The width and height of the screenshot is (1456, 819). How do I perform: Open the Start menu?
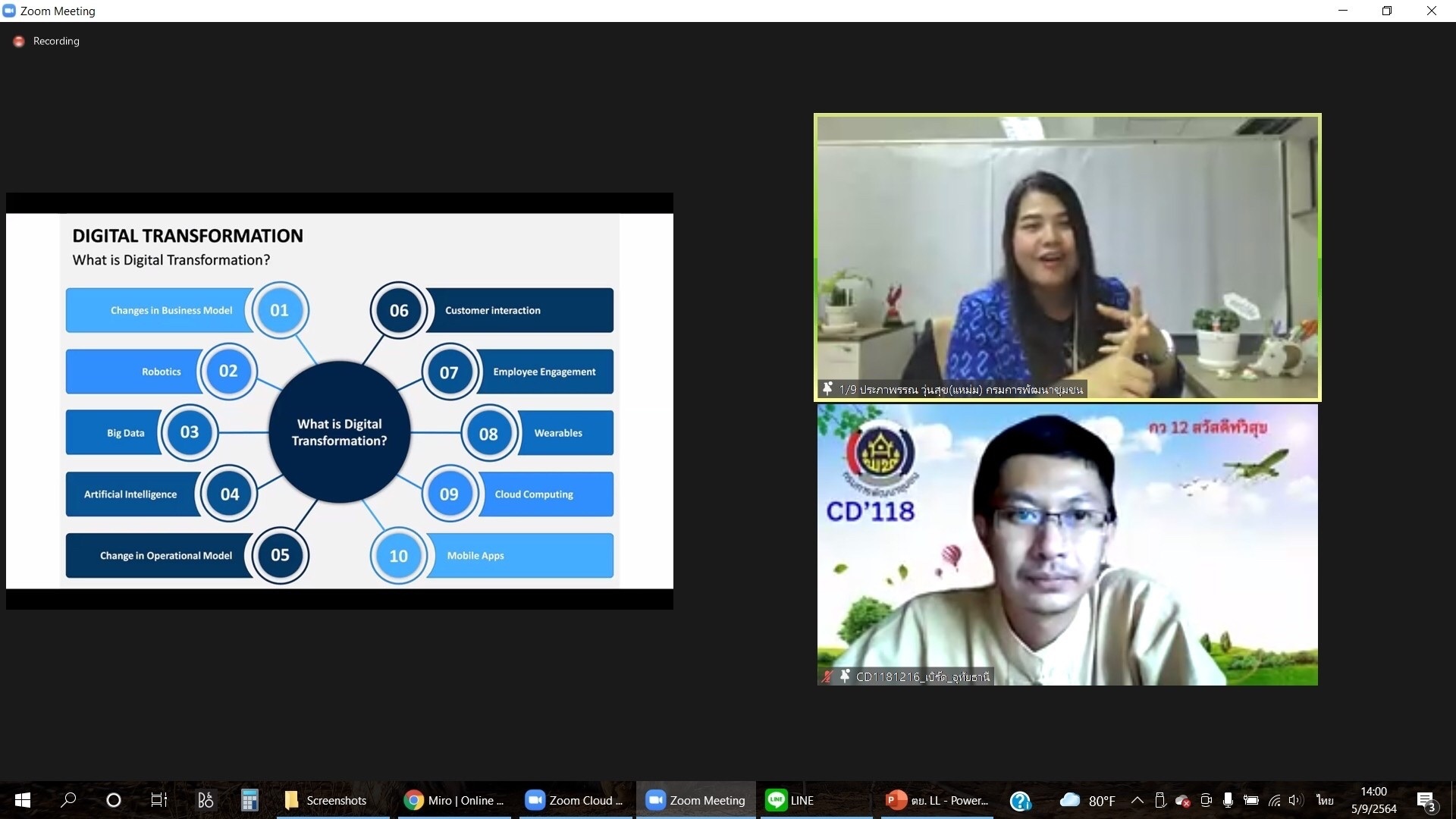[22, 800]
